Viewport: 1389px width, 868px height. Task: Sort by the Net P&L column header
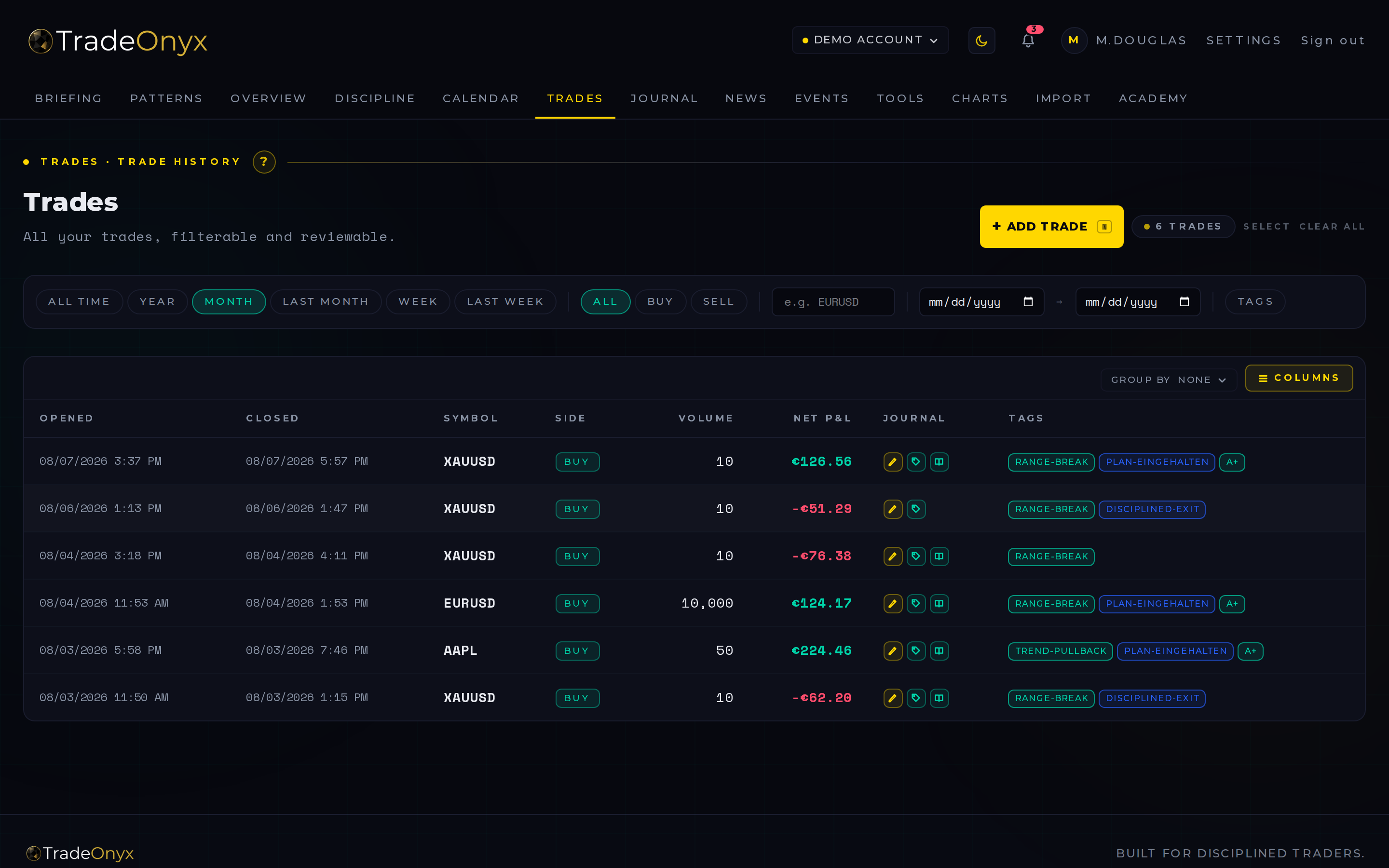pyautogui.click(x=822, y=419)
